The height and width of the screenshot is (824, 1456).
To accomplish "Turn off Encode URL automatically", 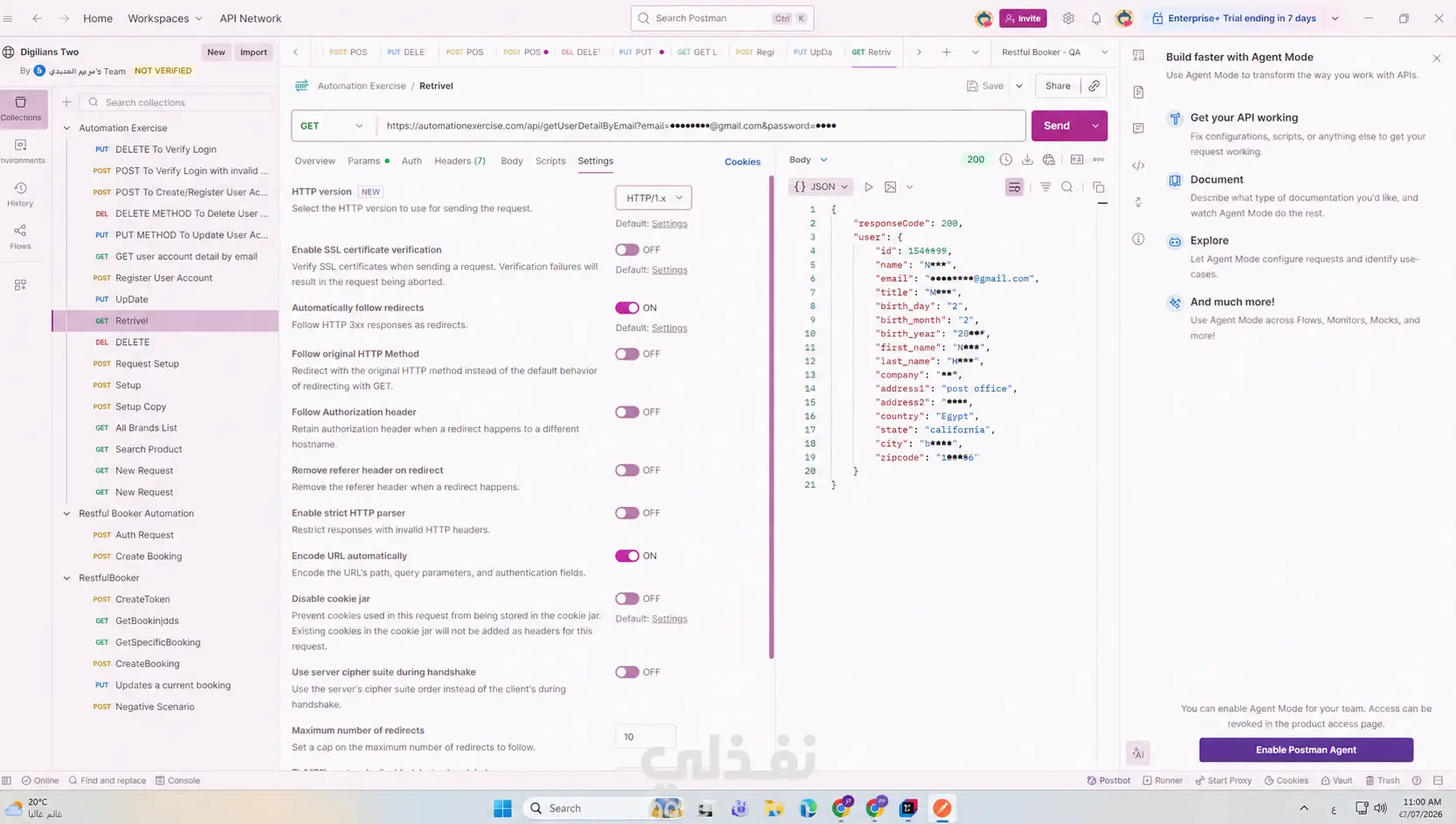I will [x=627, y=556].
